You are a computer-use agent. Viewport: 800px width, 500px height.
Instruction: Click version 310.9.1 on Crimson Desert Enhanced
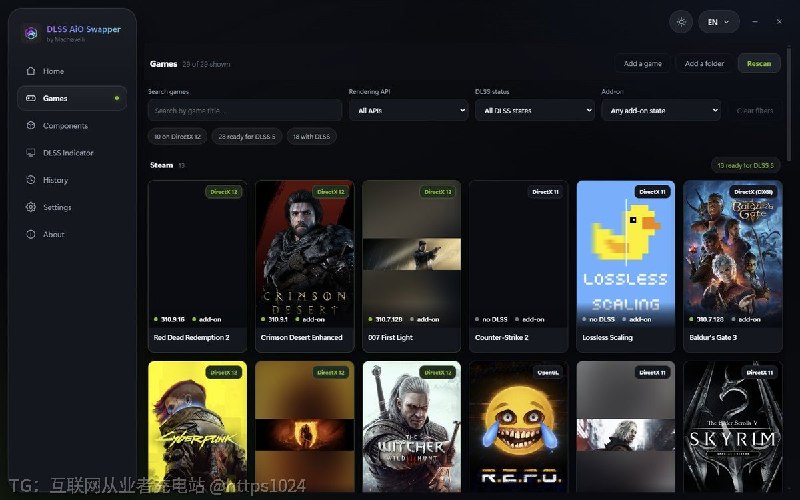tap(278, 319)
